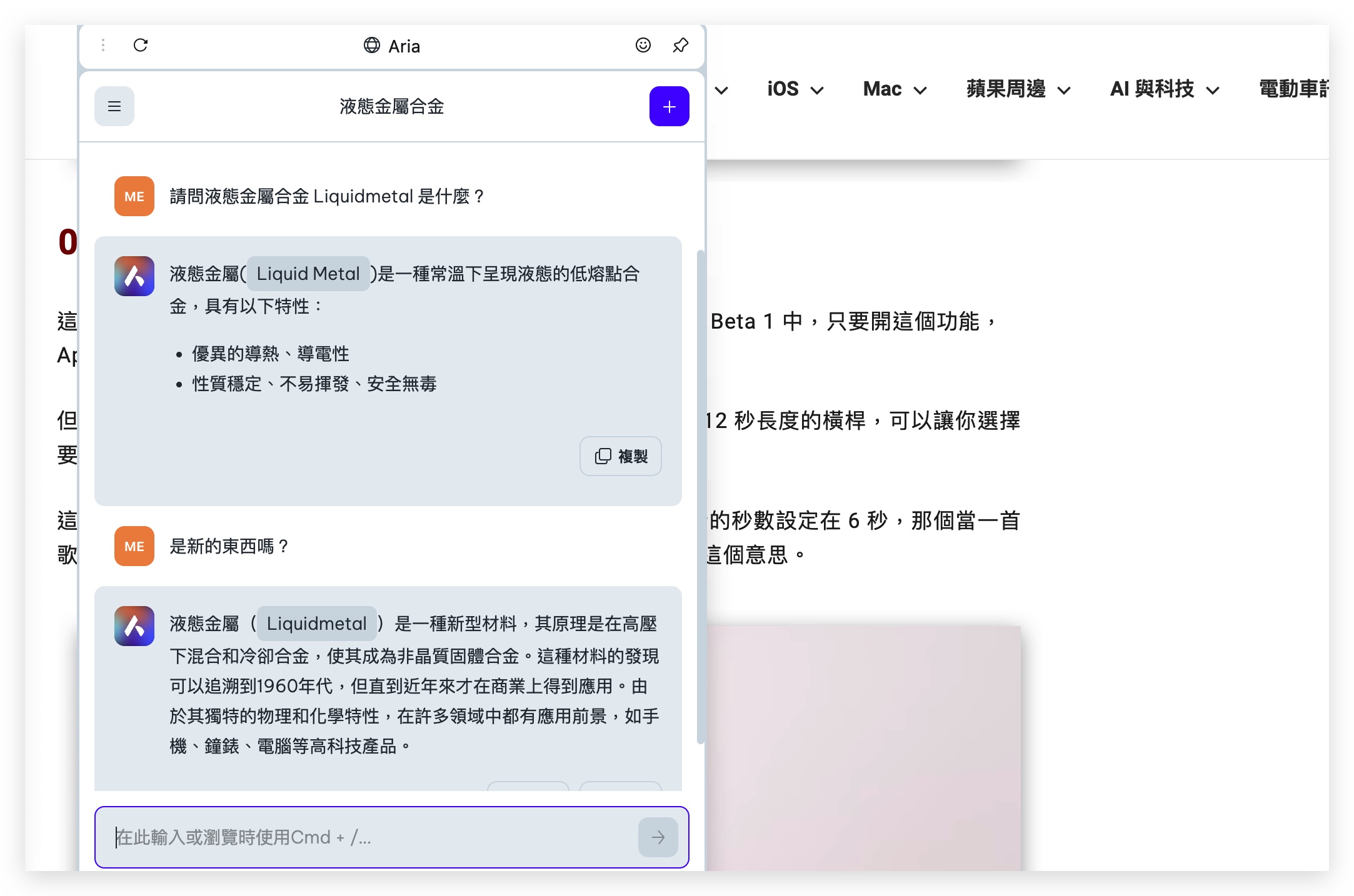The width and height of the screenshot is (1354, 896).
Task: Click the Aria title text in header
Action: click(x=404, y=46)
